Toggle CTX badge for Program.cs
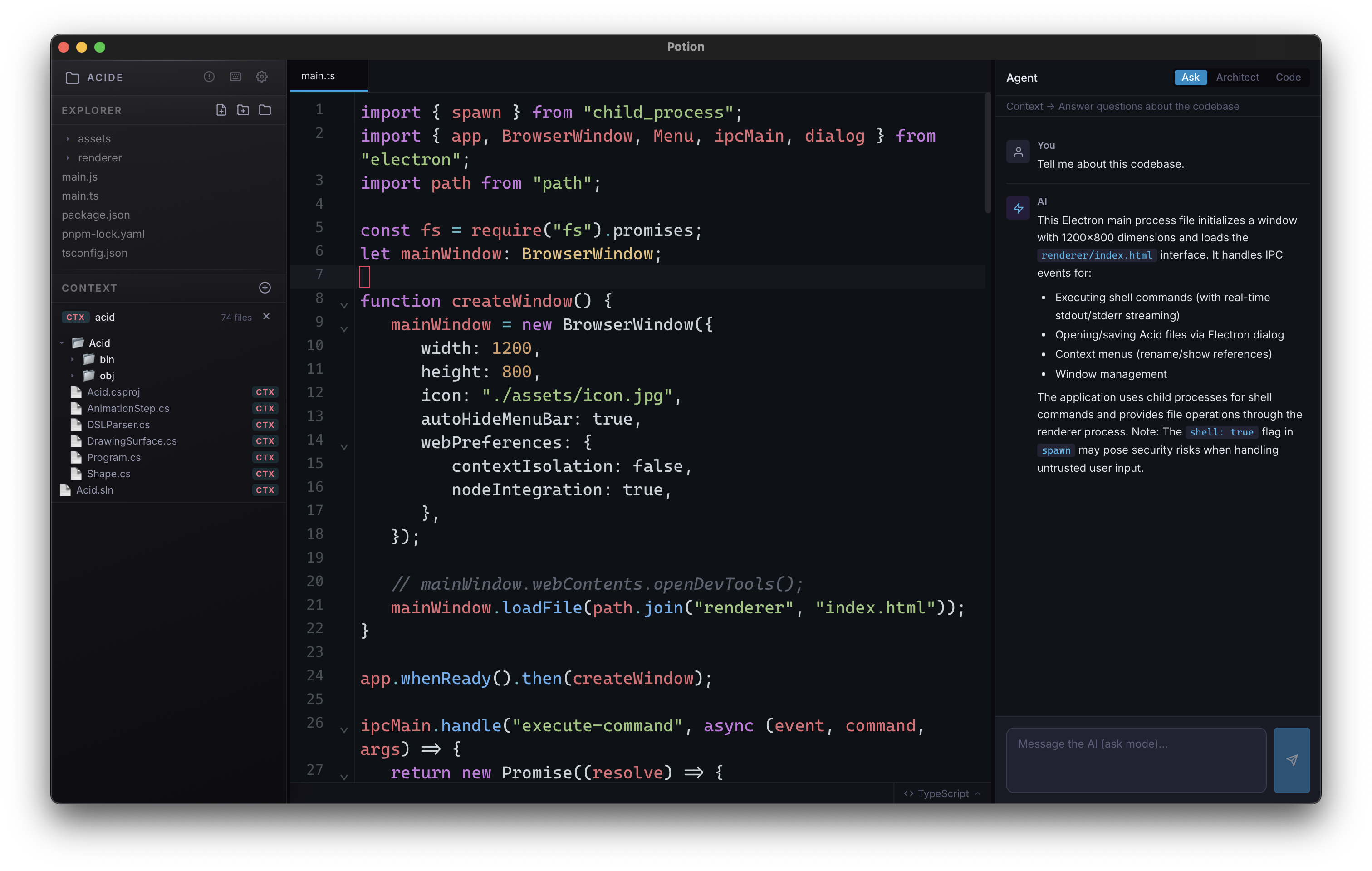 (265, 457)
